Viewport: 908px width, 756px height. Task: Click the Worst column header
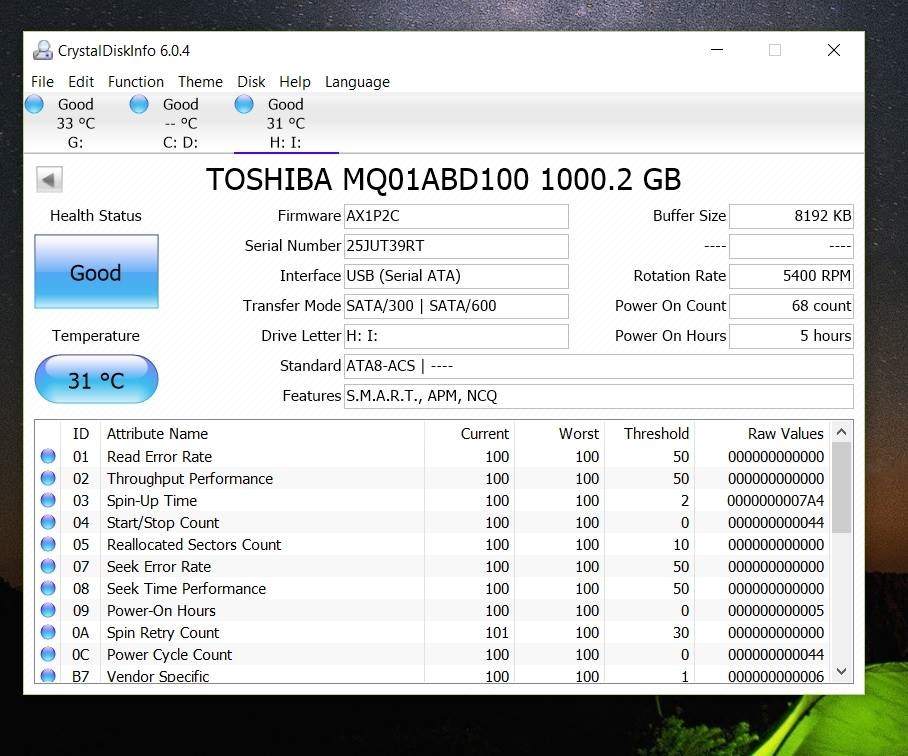pyautogui.click(x=559, y=434)
